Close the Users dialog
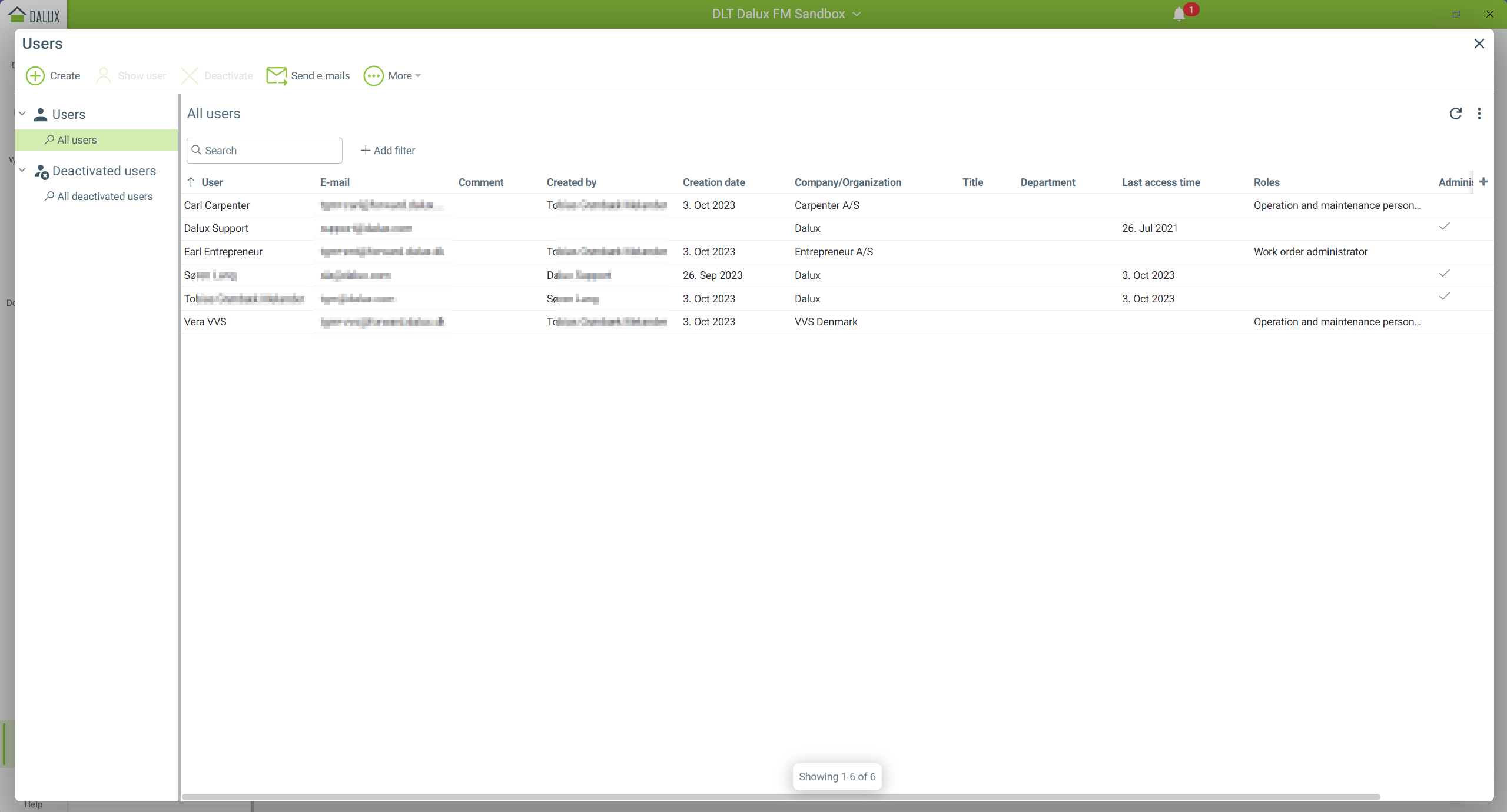 coord(1479,44)
